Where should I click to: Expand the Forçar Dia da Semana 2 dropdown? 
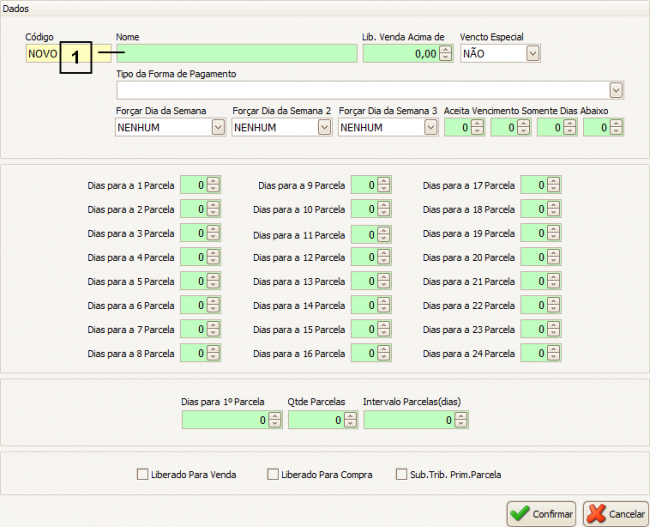click(x=324, y=127)
